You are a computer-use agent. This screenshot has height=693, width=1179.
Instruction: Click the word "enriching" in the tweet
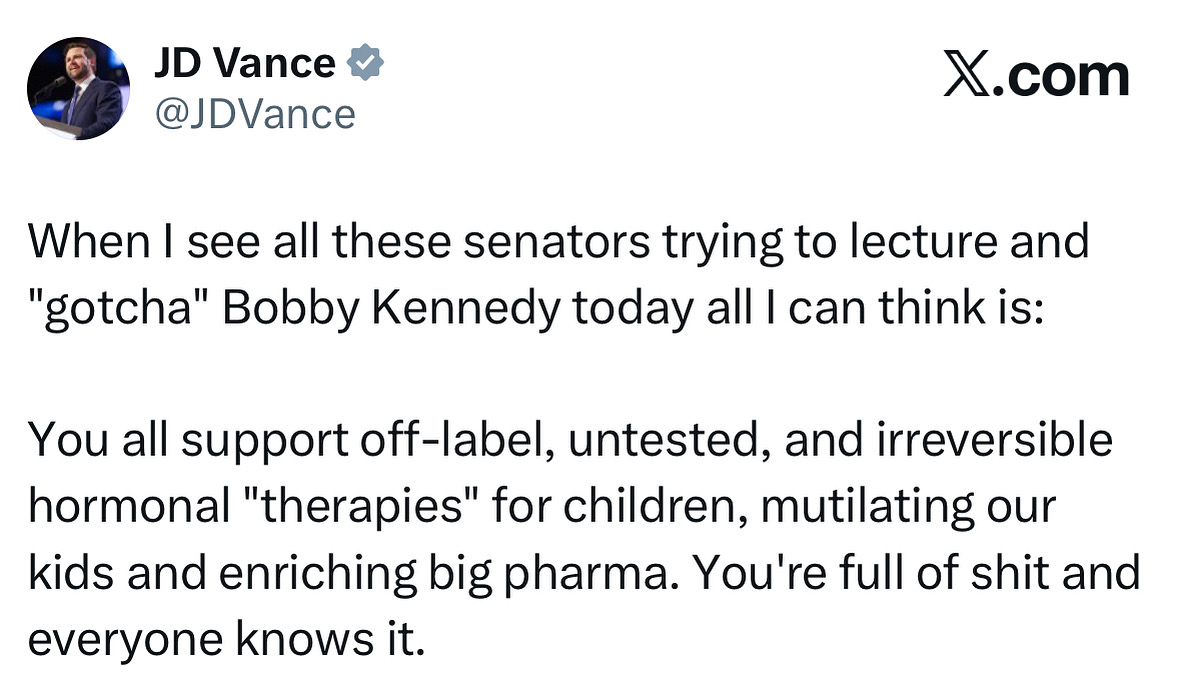[317, 573]
